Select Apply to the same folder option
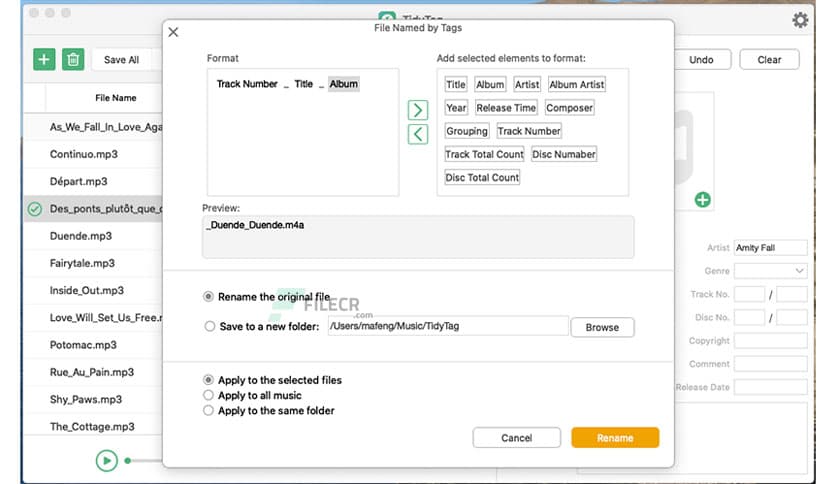The height and width of the screenshot is (484, 836). point(208,410)
